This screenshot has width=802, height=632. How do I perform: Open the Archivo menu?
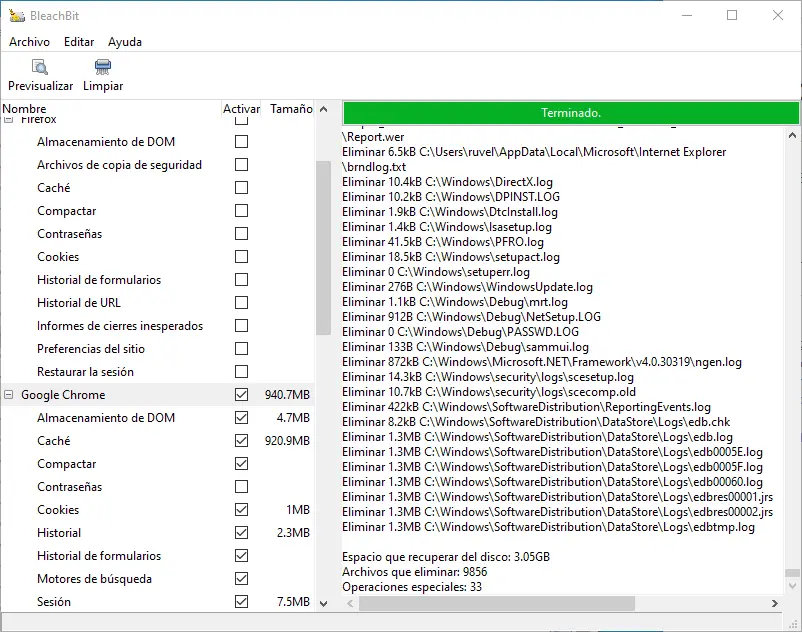tap(29, 42)
